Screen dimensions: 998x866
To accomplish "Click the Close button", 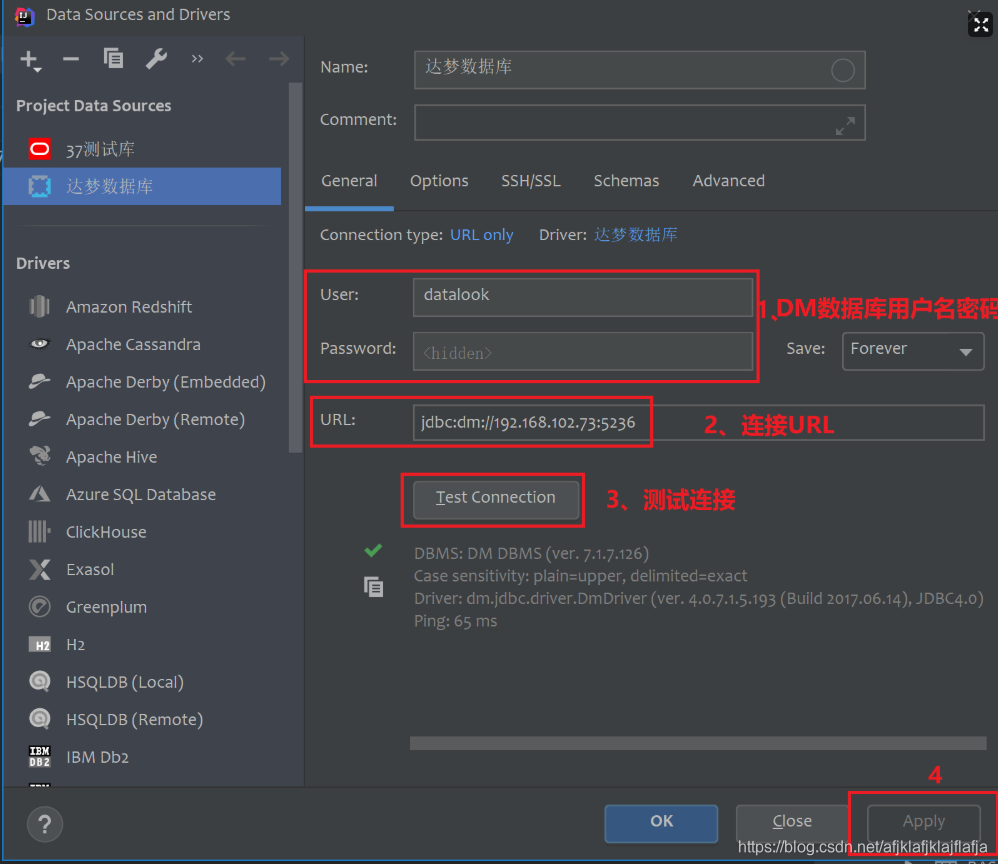I will [x=792, y=823].
